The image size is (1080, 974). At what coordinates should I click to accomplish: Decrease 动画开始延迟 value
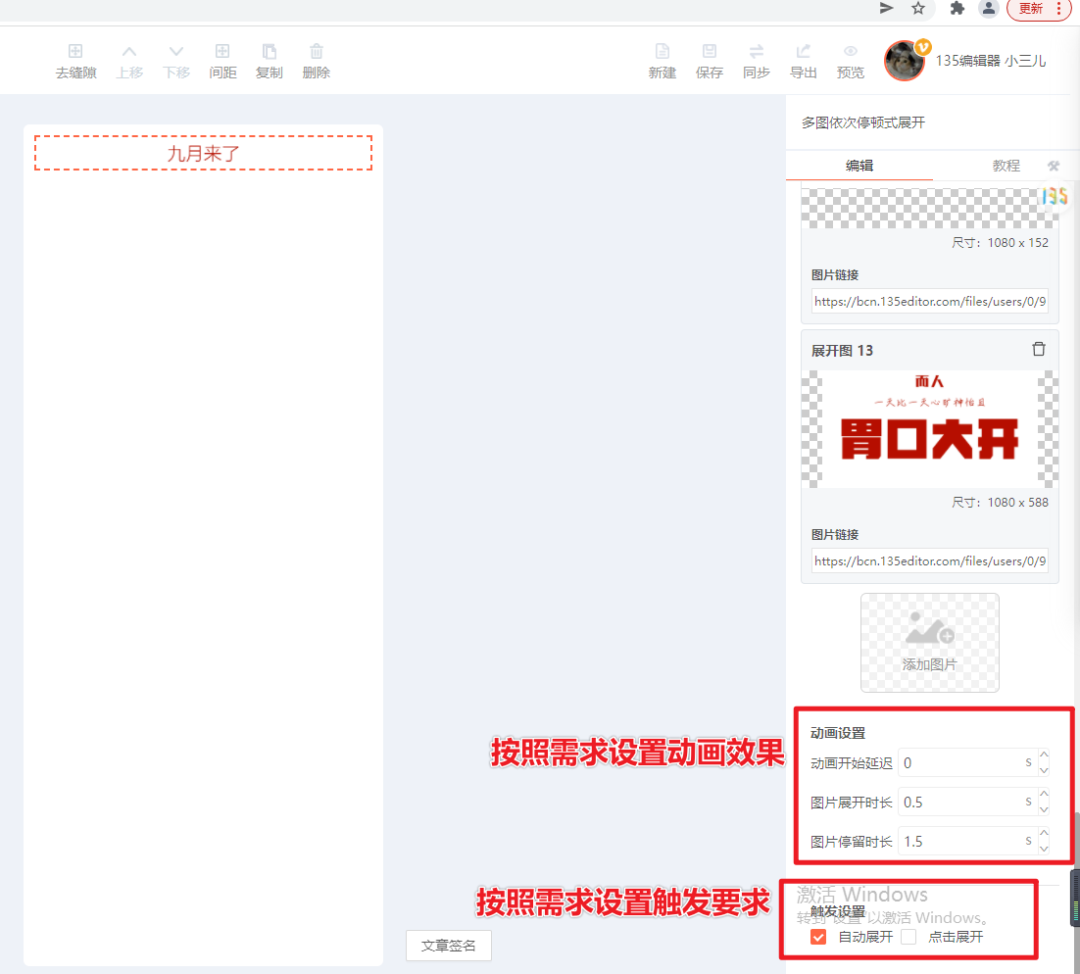click(x=1044, y=770)
